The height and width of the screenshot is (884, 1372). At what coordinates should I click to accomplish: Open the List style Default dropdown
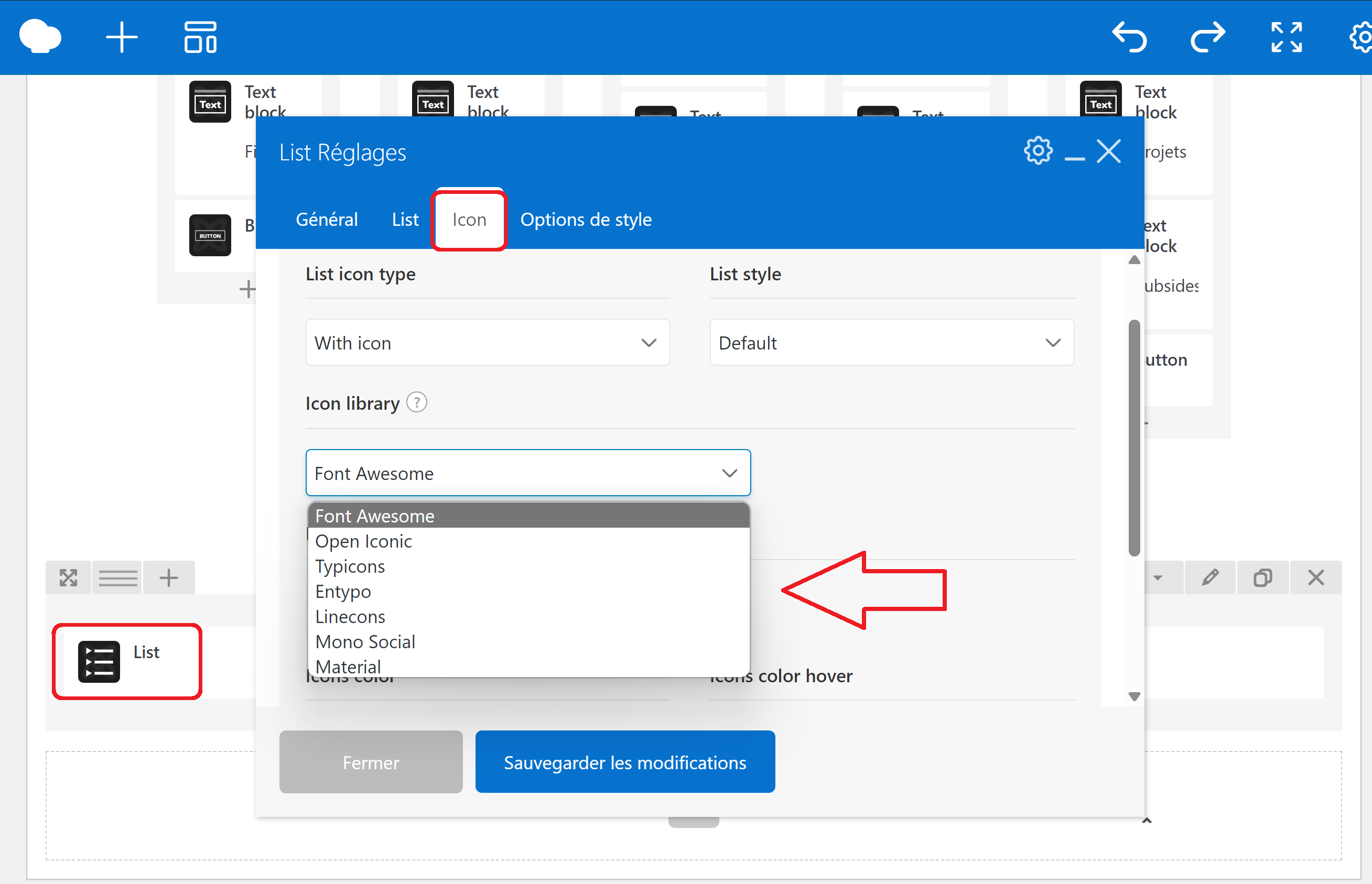(892, 343)
